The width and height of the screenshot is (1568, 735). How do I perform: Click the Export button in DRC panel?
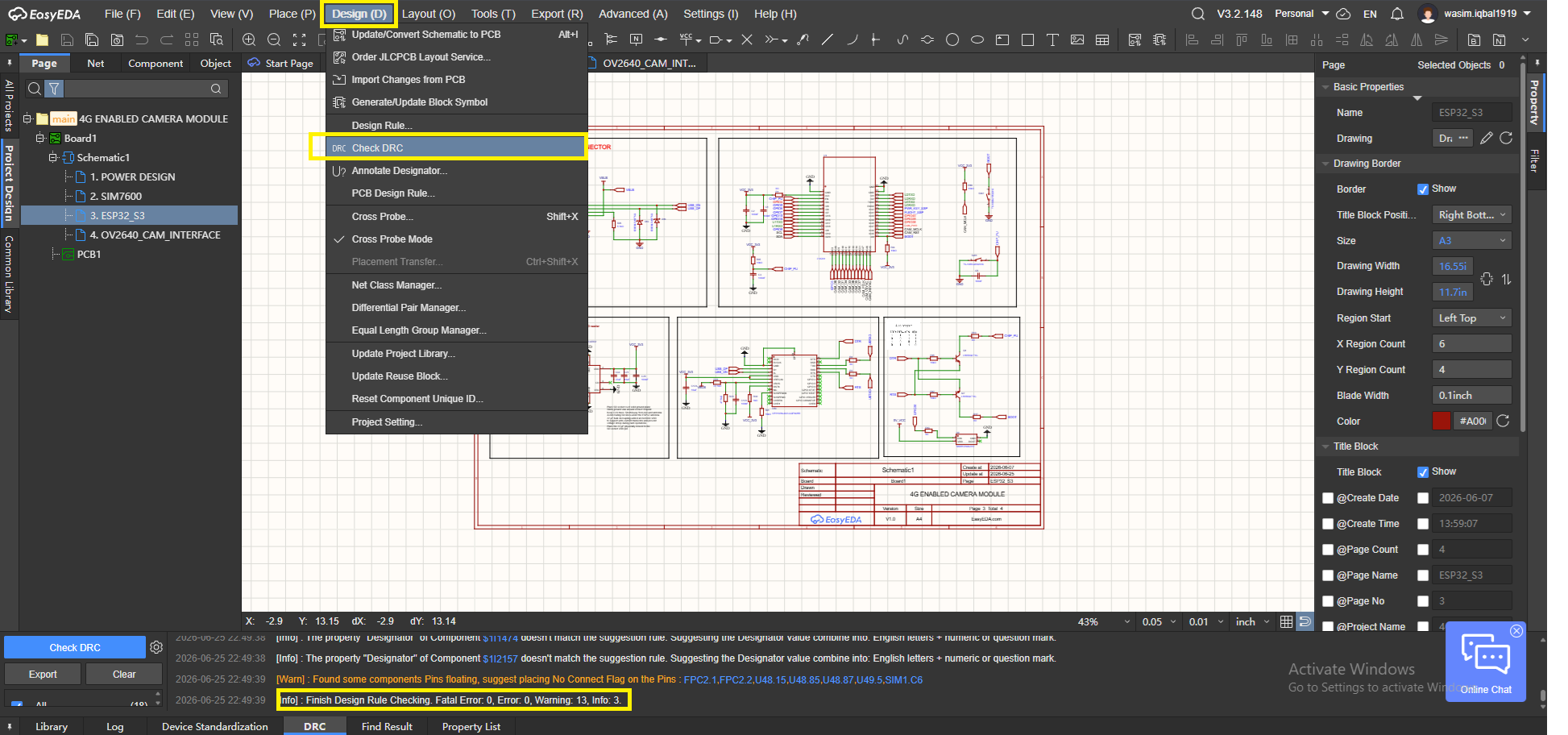coord(43,675)
